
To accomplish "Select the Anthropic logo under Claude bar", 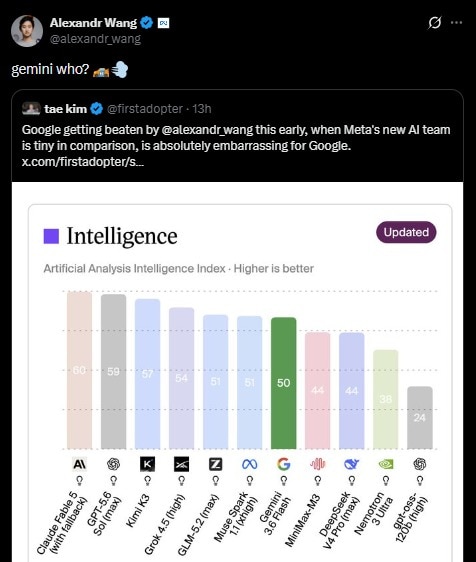I will tap(79, 464).
